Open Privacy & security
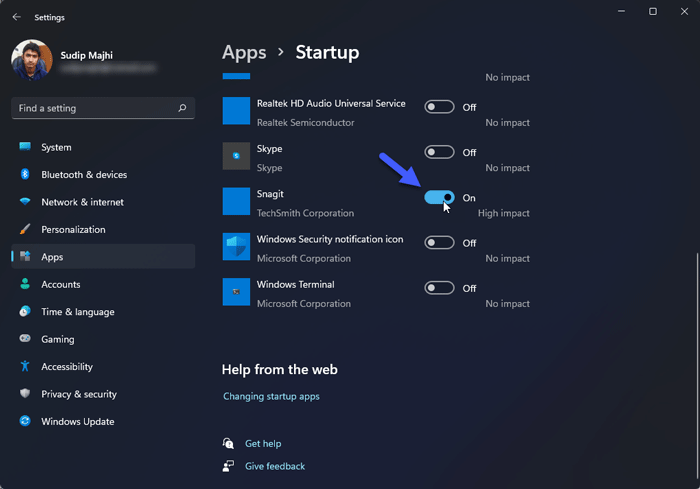 (103, 394)
